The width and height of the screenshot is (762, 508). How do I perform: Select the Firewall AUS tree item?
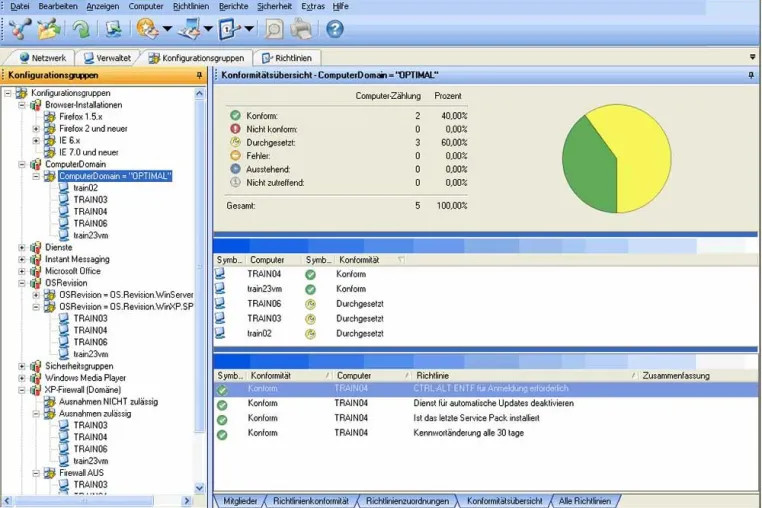[81, 473]
